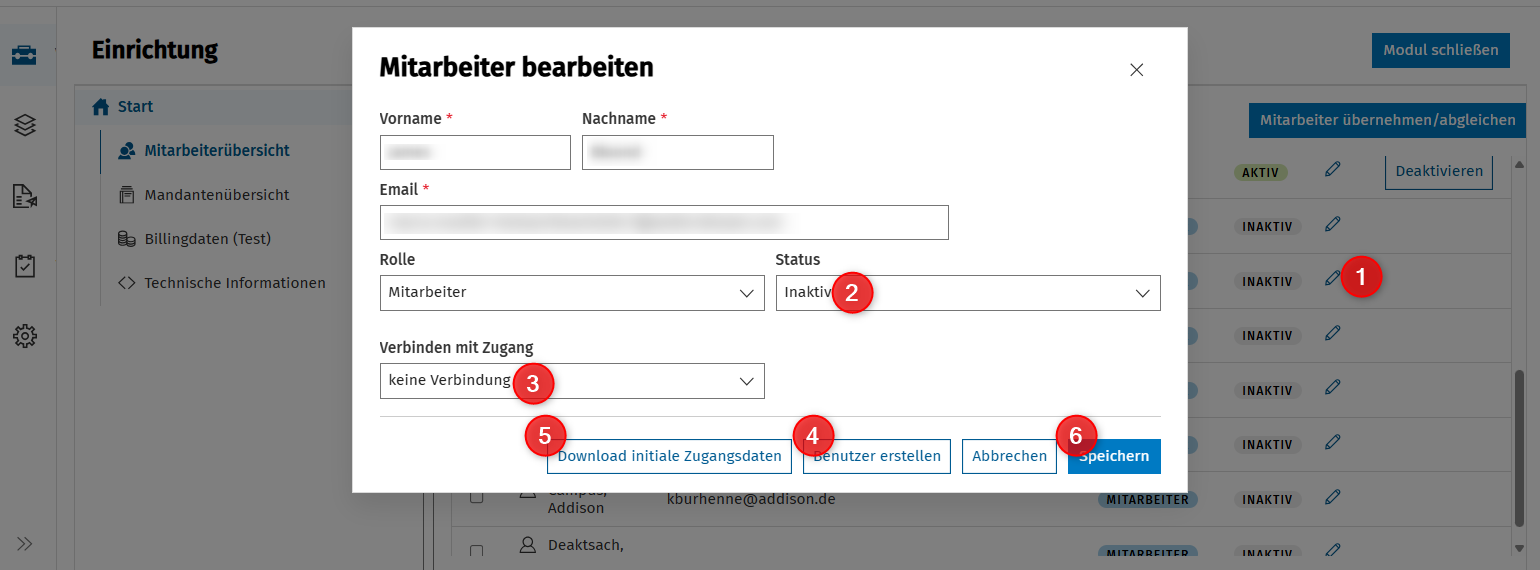Go to Mandantenübersicht in navigation
This screenshot has width=1540, height=570.
click(217, 195)
